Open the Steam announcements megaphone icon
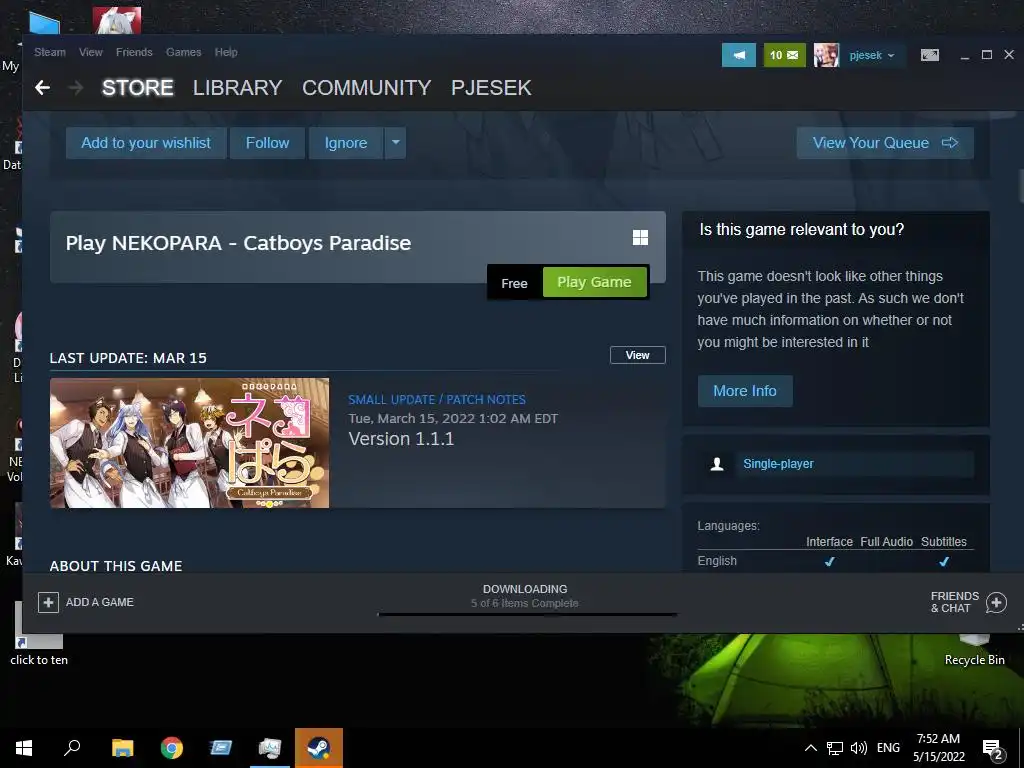The image size is (1024, 768). pyautogui.click(x=739, y=56)
